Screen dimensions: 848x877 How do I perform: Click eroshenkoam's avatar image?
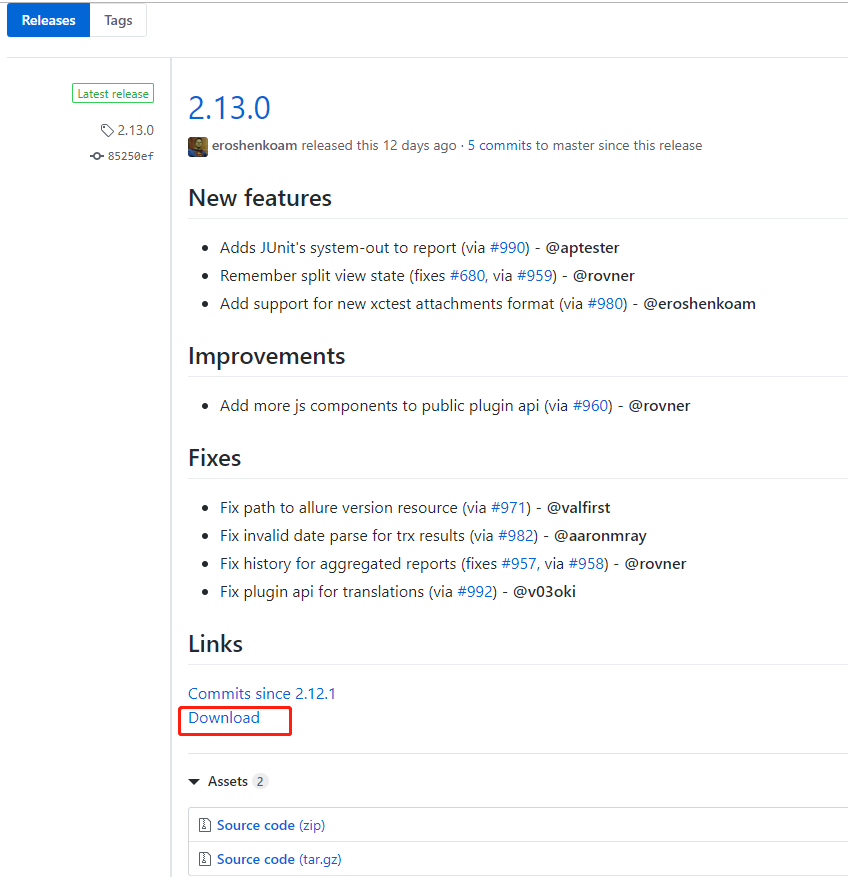coord(198,146)
